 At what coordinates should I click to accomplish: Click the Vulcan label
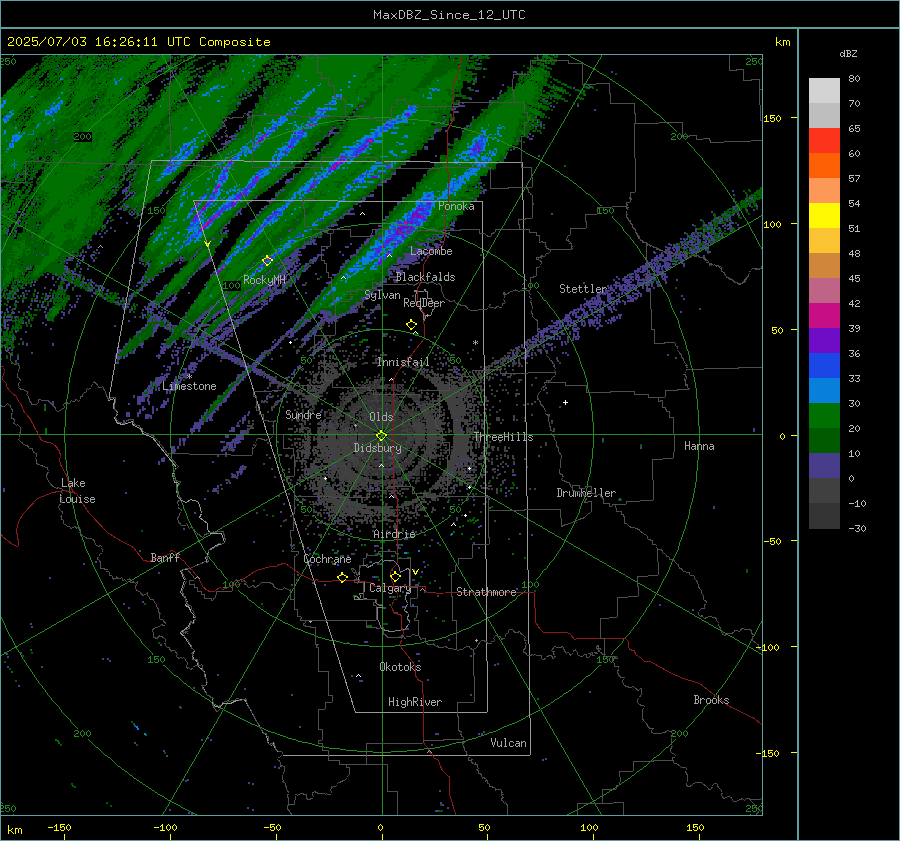point(509,743)
